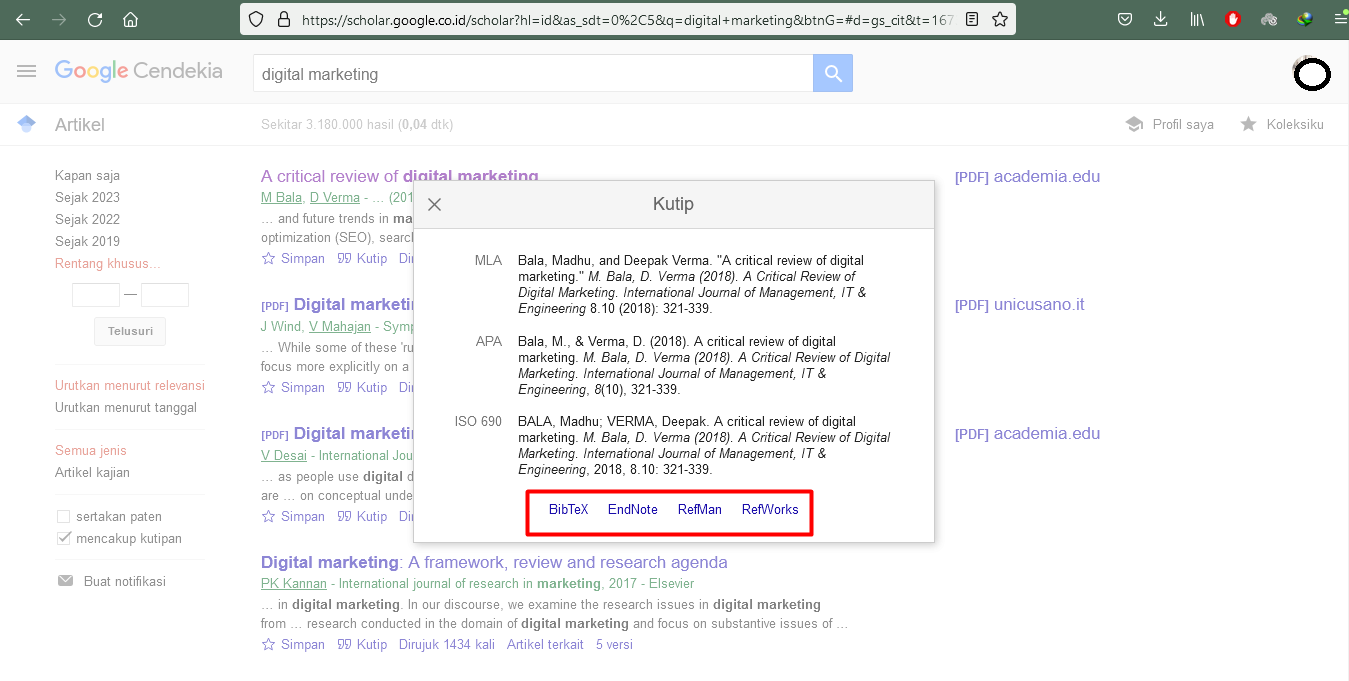
Task: Uncheck the mencakup kutipan checkbox
Action: (x=64, y=539)
